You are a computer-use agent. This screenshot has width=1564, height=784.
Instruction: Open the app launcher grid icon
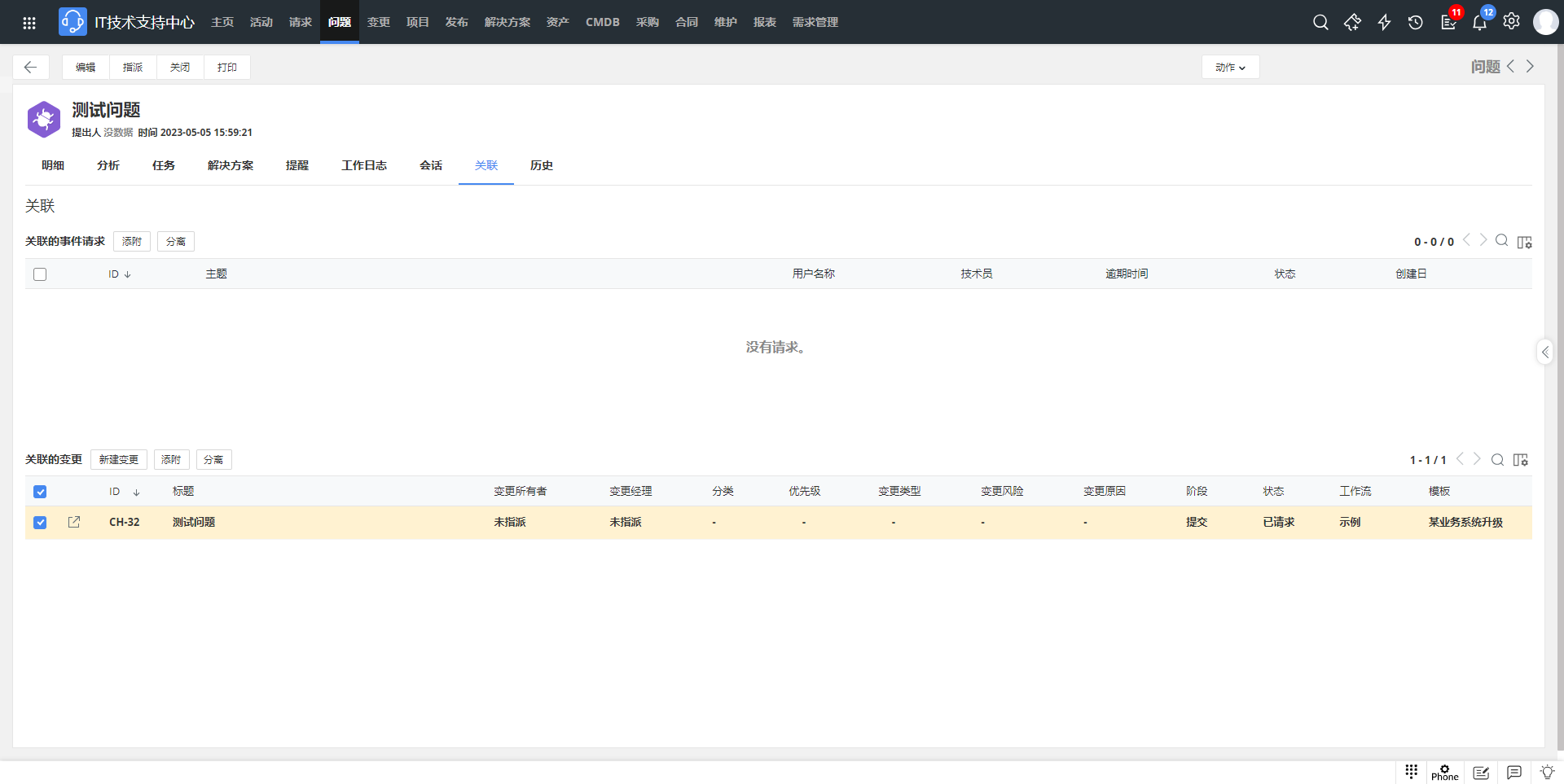29,23
